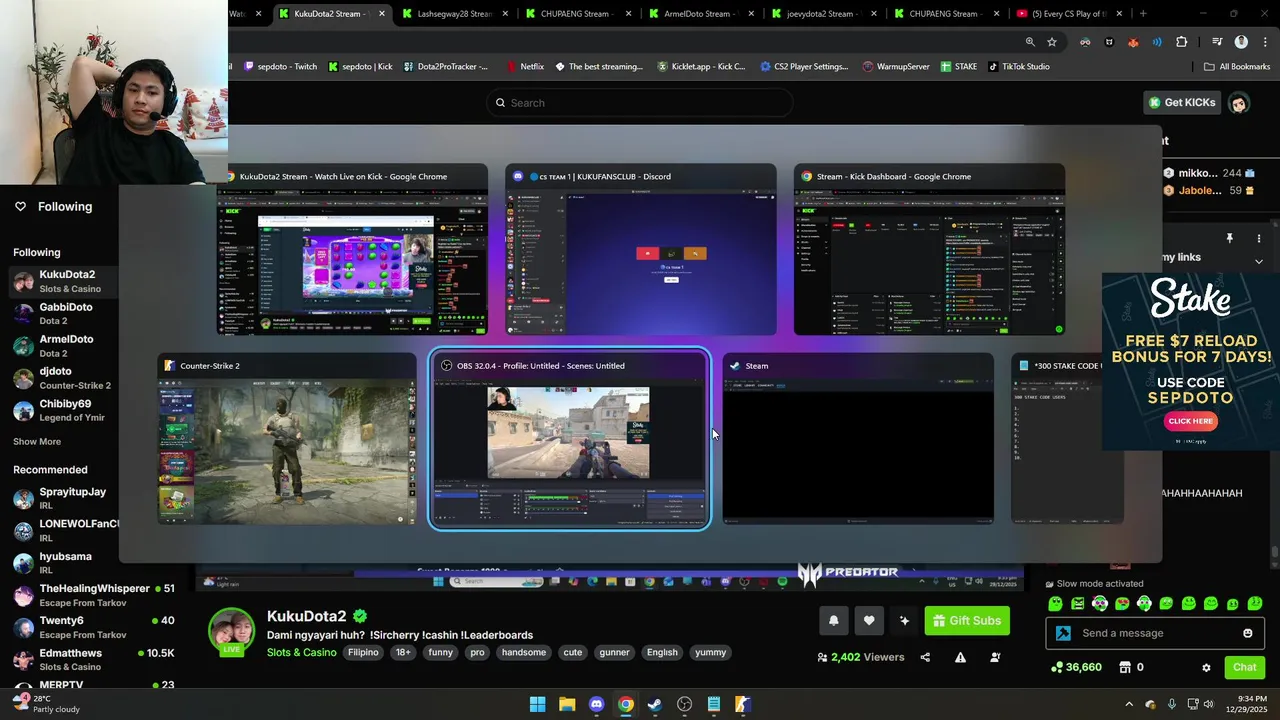Click the user icon right of the report triangle
The width and height of the screenshot is (1280, 720).
995,657
